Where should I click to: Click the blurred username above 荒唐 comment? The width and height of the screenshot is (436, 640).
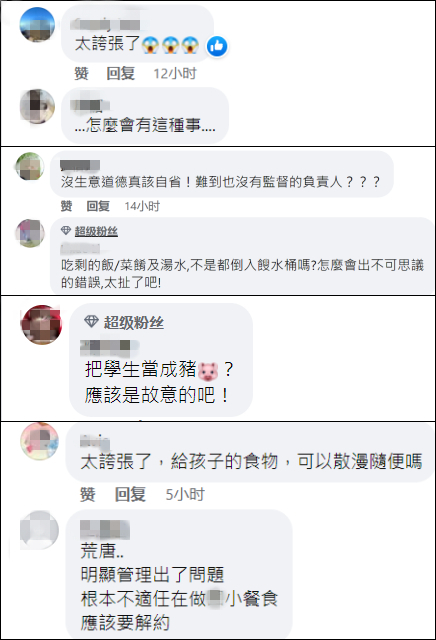(x=105, y=529)
